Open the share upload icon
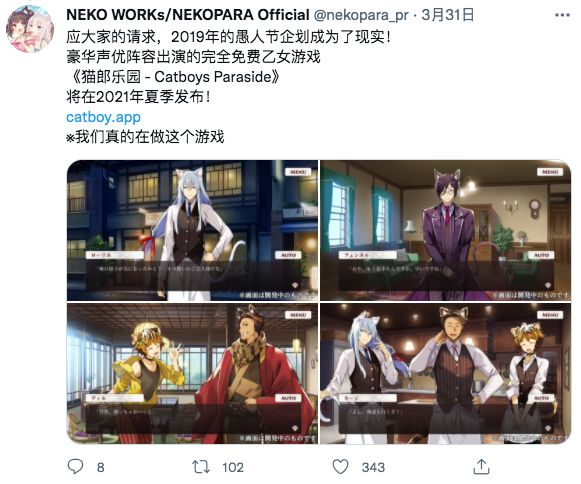581x484 pixels. 481,466
